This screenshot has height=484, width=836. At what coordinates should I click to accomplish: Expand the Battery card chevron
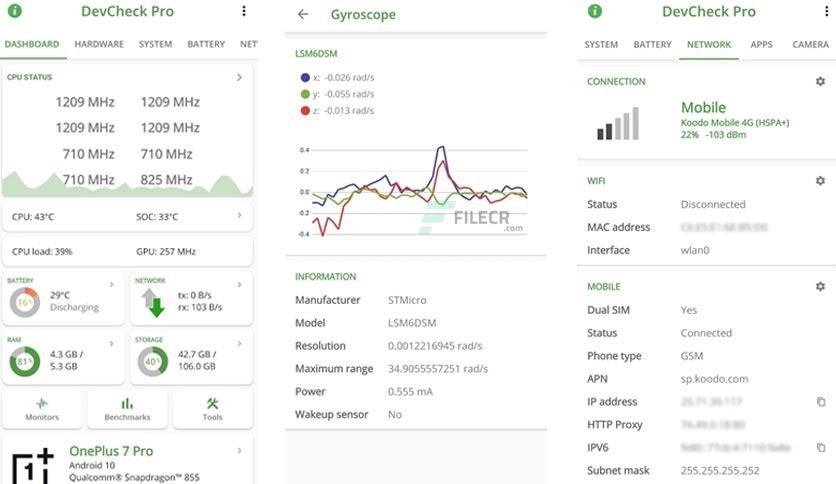pos(111,285)
